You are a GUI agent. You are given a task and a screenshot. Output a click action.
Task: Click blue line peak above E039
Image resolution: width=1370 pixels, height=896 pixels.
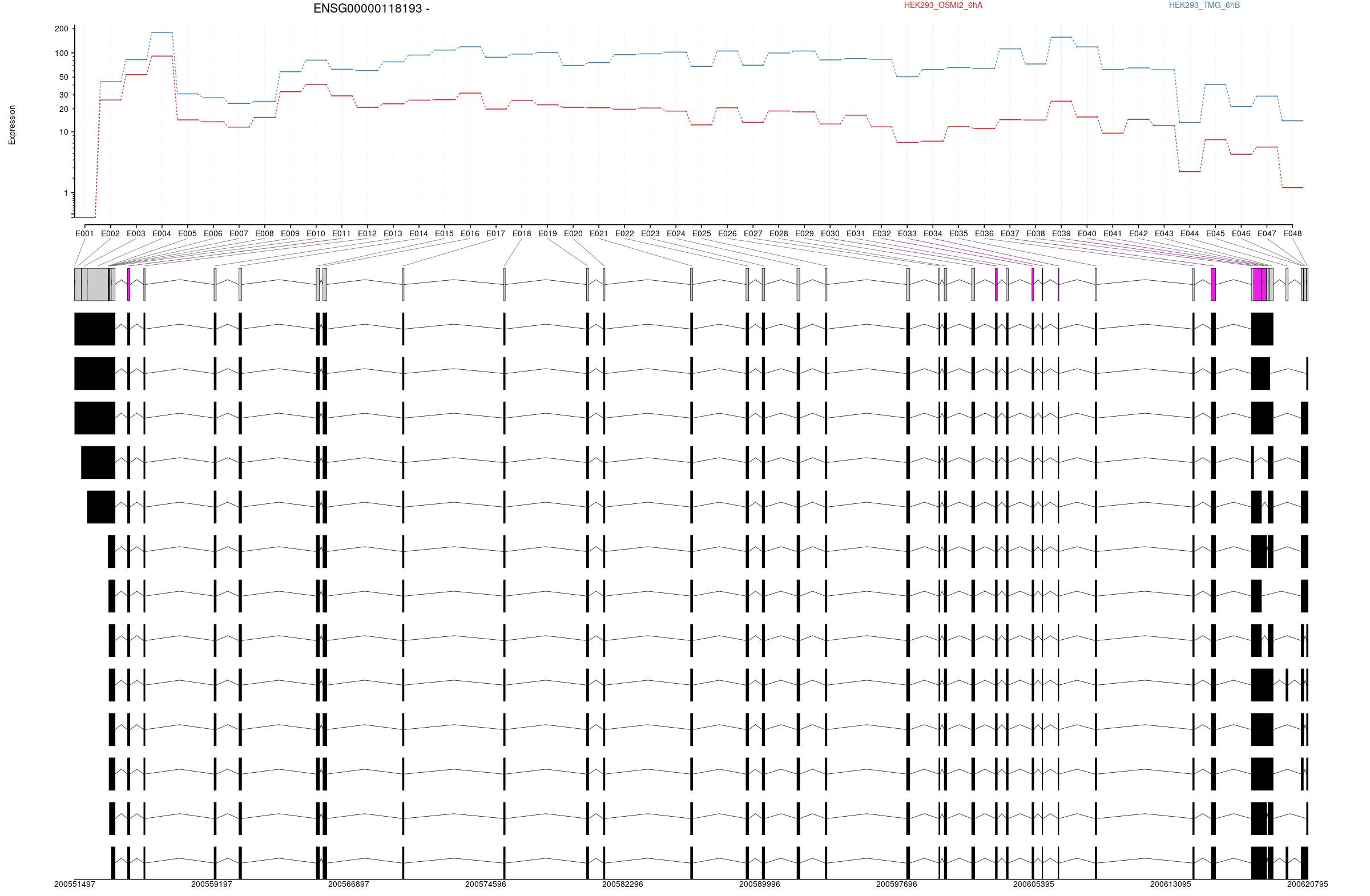(x=1061, y=37)
